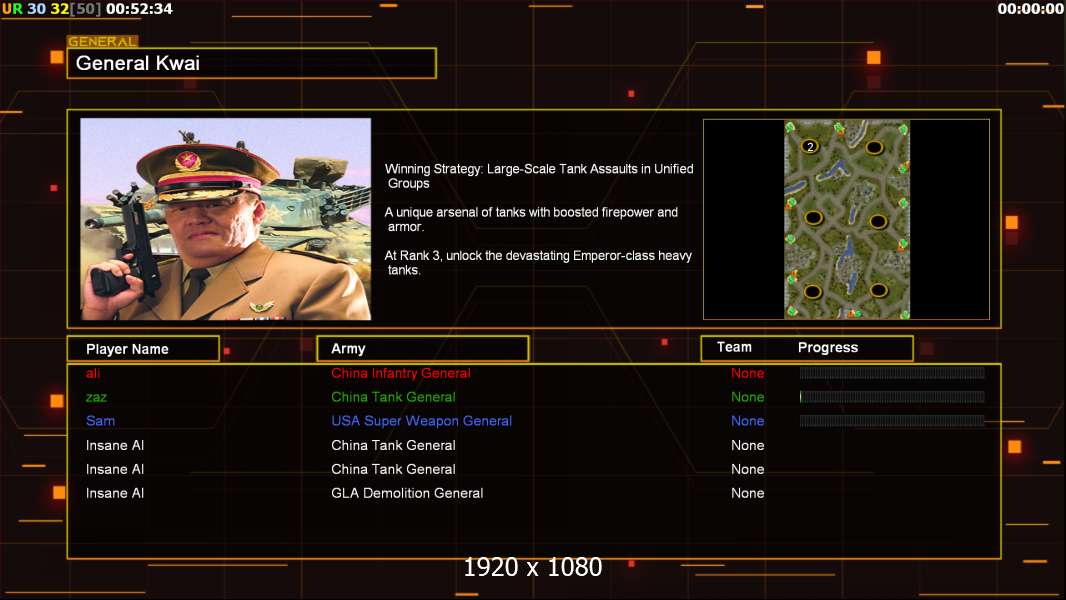Click ali's loading progress bar
Viewport: 1066px width, 600px height.
892,372
